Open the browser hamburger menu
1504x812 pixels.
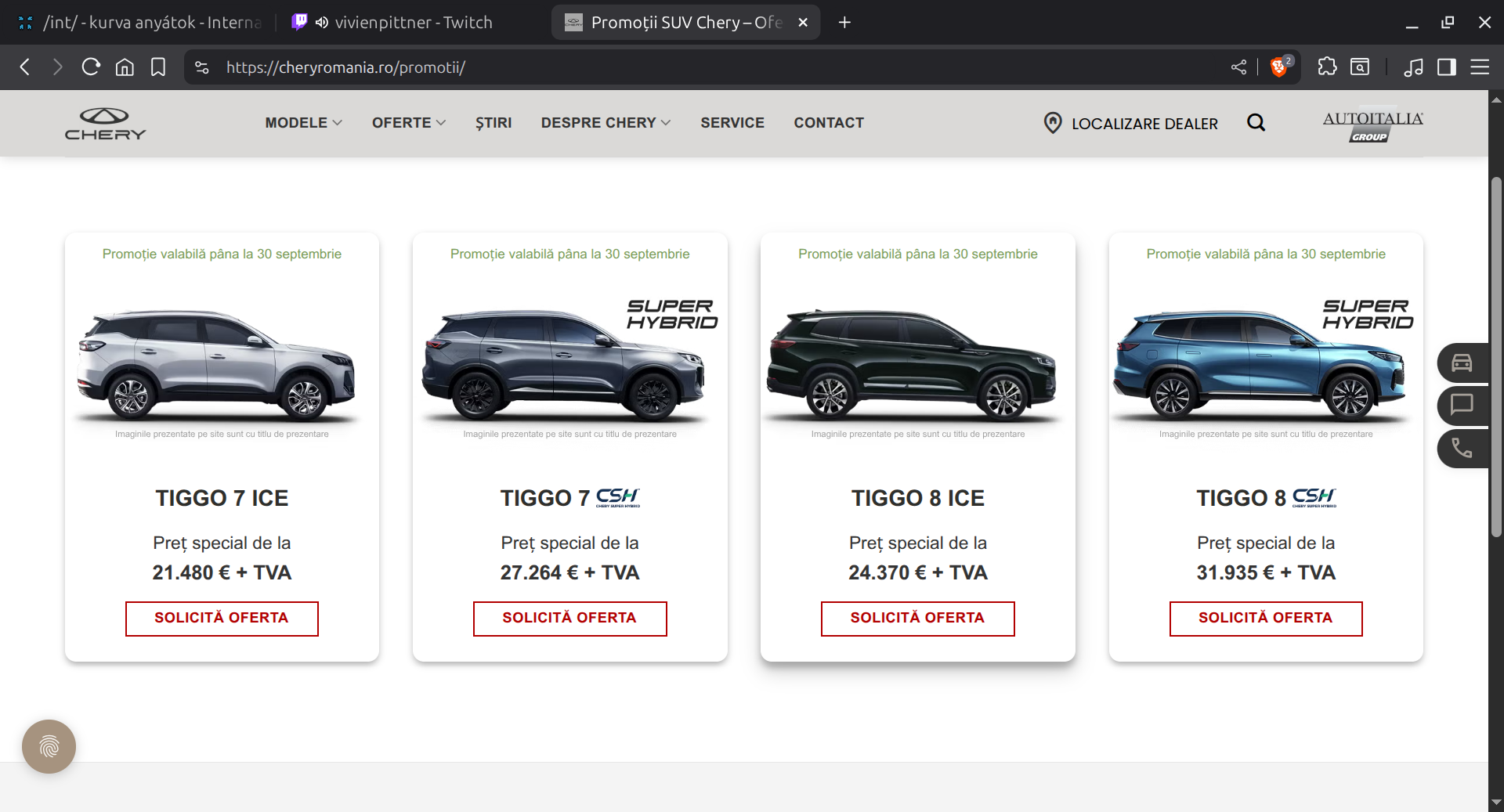tap(1480, 67)
